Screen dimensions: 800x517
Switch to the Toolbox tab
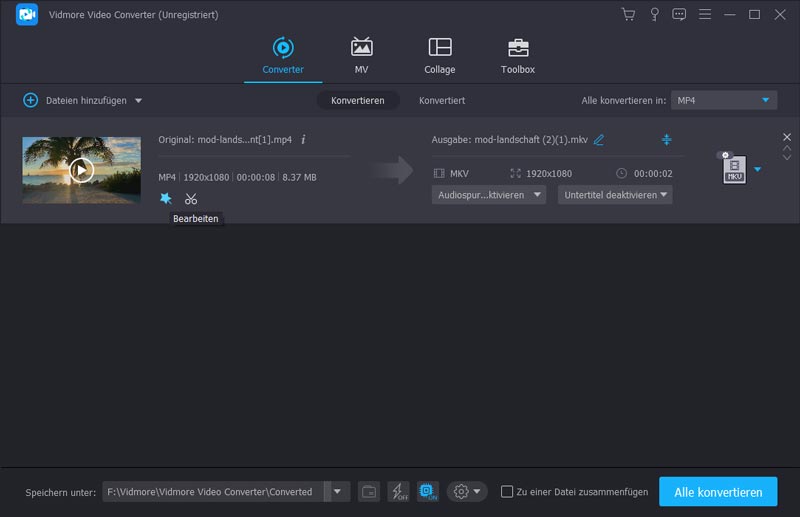coord(517,56)
